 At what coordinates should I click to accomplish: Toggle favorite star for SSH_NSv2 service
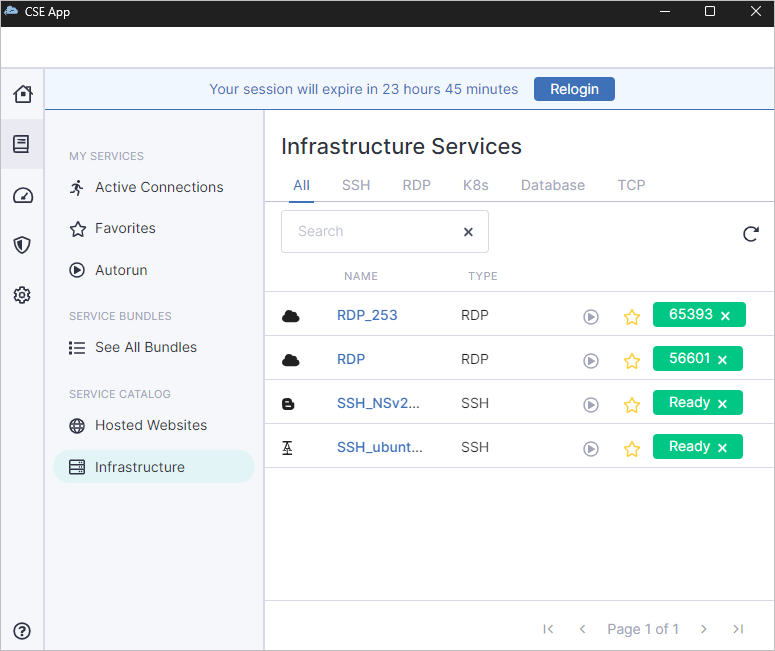(x=631, y=405)
